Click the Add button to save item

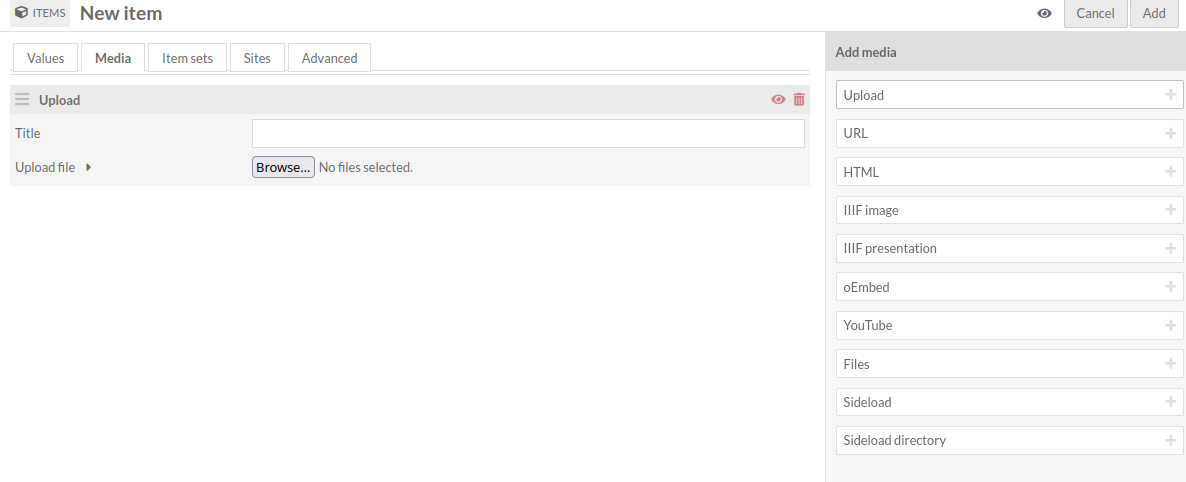point(1154,14)
